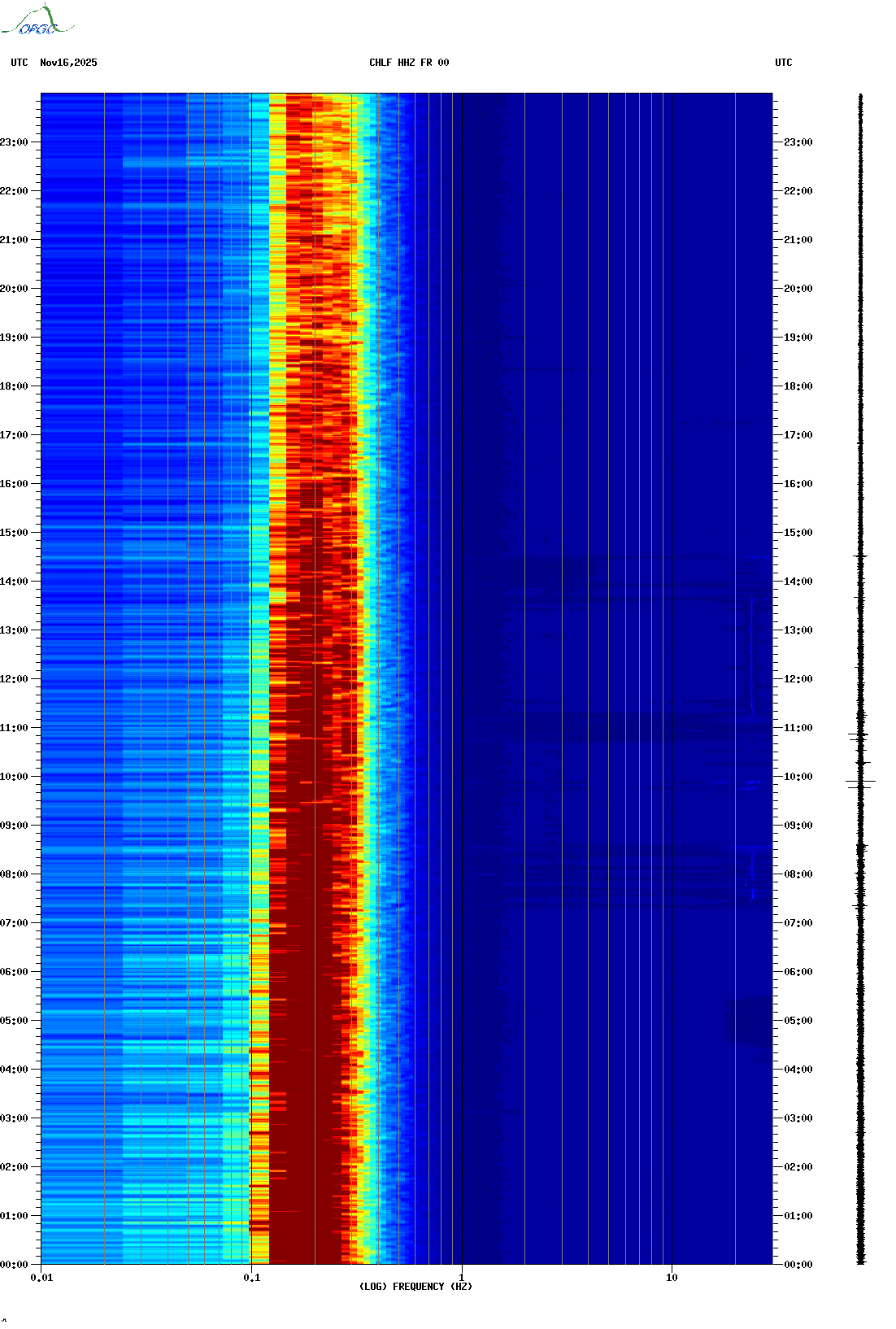The width and height of the screenshot is (896, 1329).
Task: Click the 0.1 frequency axis label
Action: pyautogui.click(x=252, y=1278)
